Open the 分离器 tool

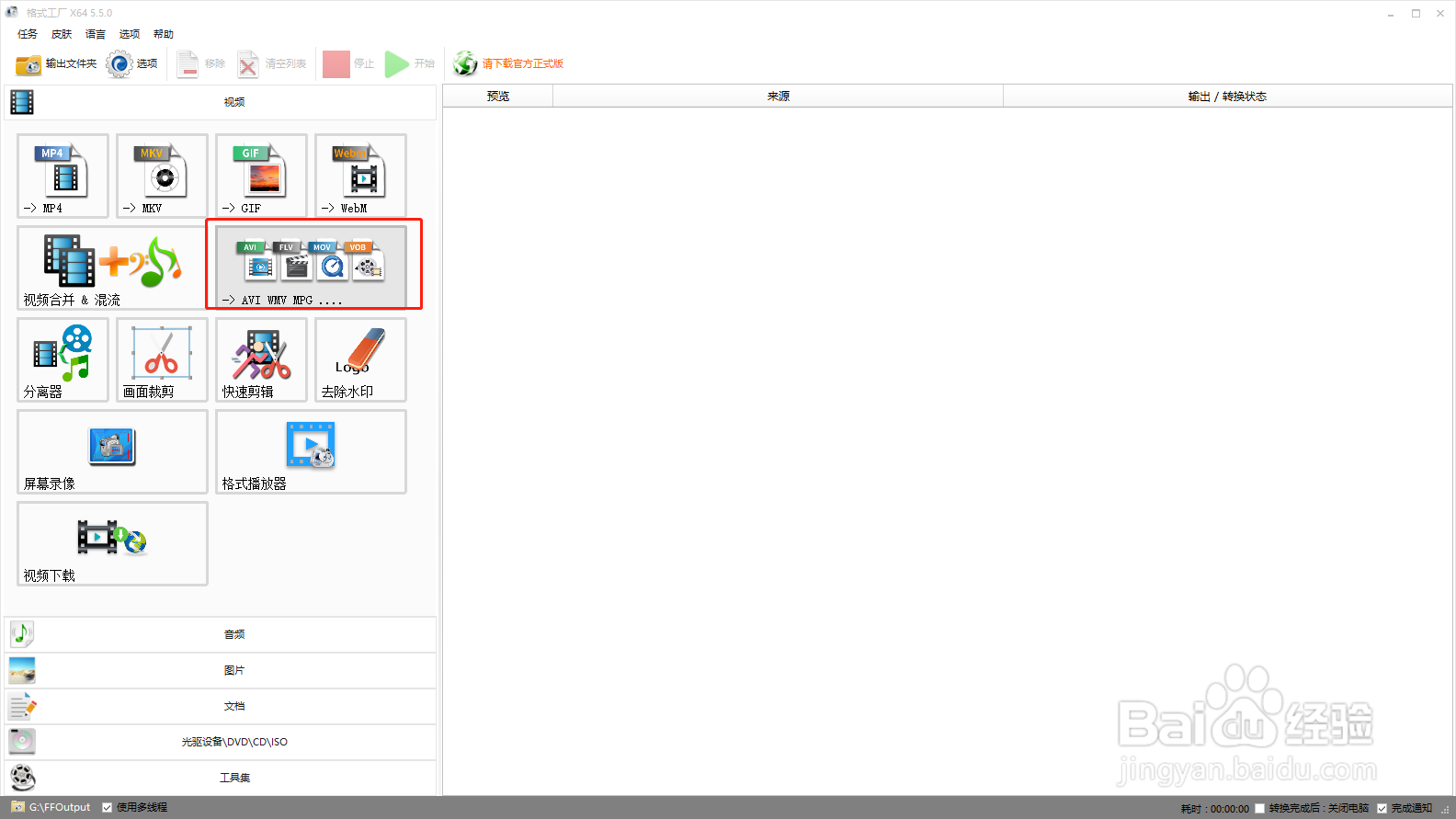coord(63,359)
